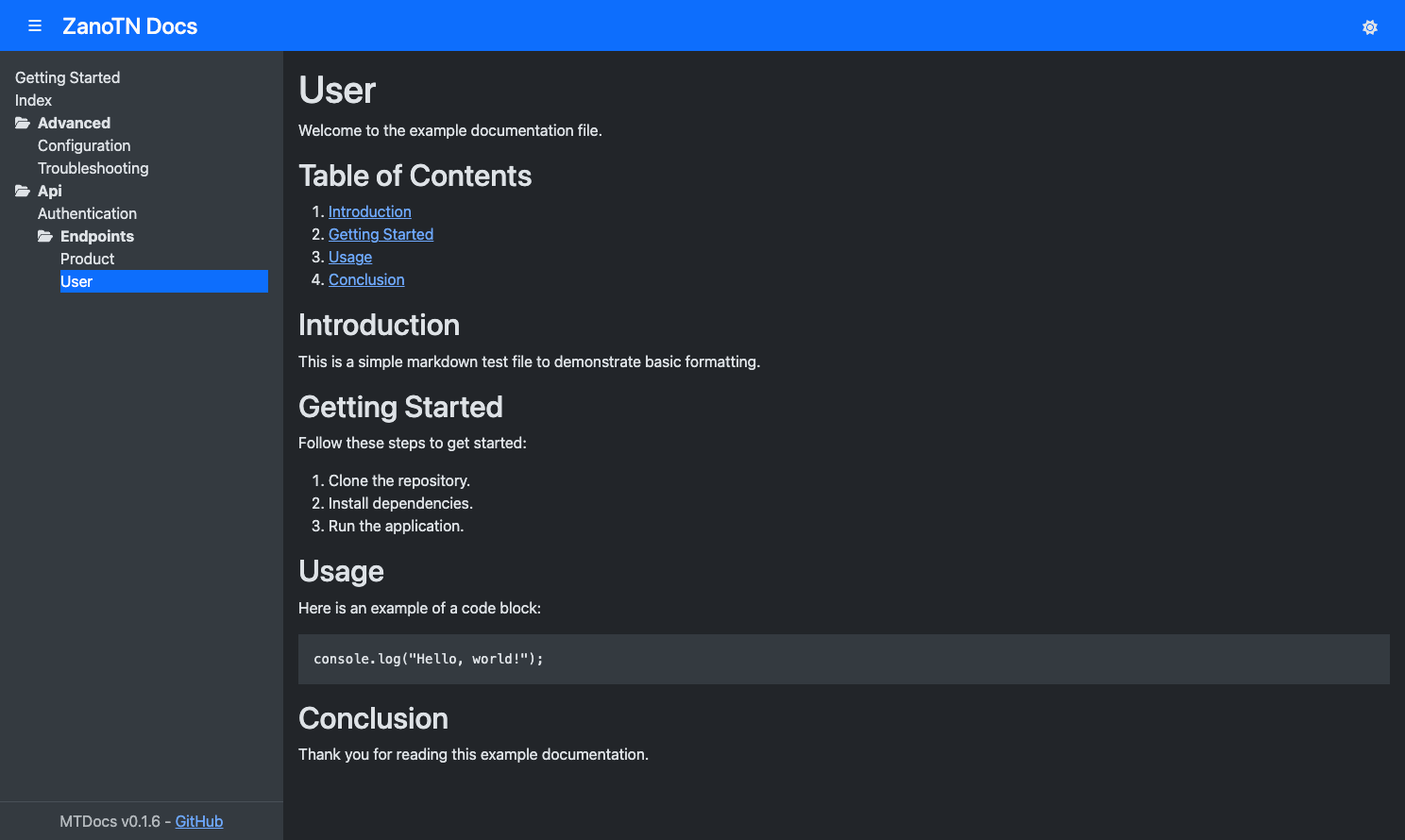1405x840 pixels.
Task: Collapse the Api section in the sidebar
Action: click(x=49, y=191)
